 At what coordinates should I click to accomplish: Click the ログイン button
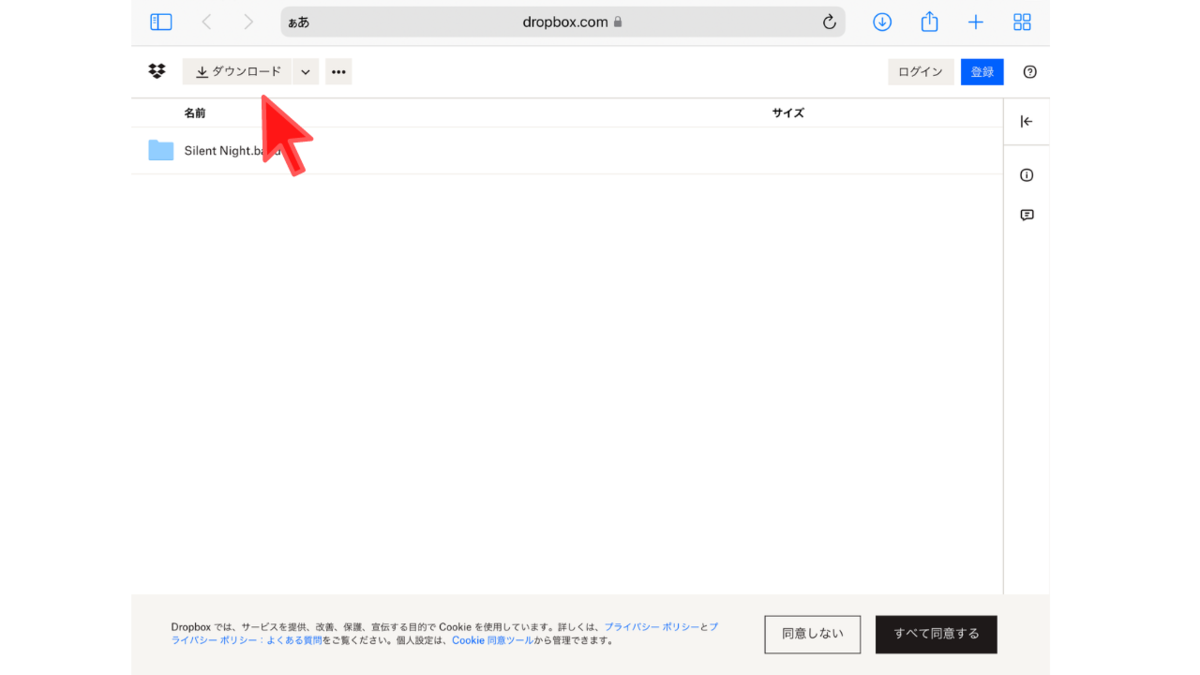pyautogui.click(x=920, y=72)
